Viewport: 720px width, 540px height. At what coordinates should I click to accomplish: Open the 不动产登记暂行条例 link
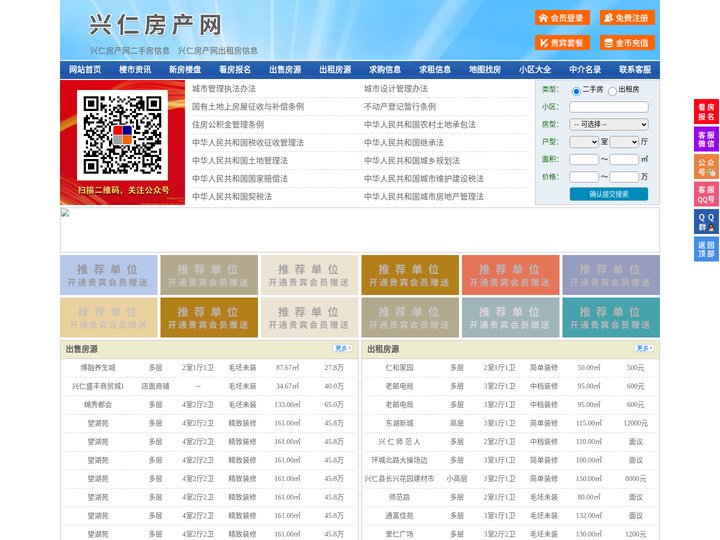pyautogui.click(x=400, y=107)
